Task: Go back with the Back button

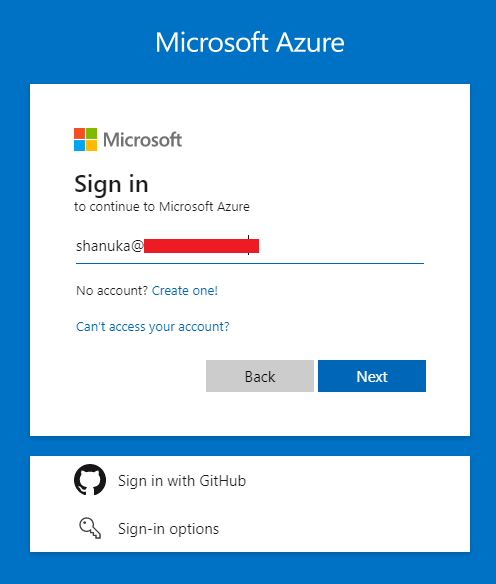Action: (x=260, y=376)
